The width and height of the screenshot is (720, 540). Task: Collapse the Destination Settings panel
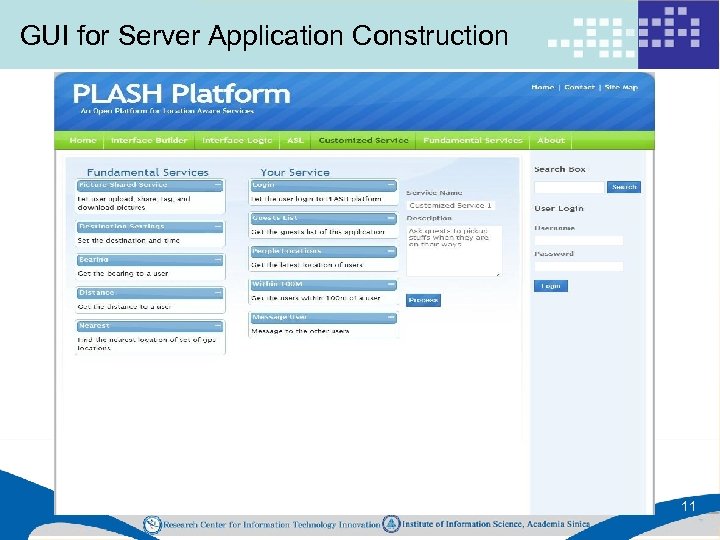pyautogui.click(x=218, y=227)
